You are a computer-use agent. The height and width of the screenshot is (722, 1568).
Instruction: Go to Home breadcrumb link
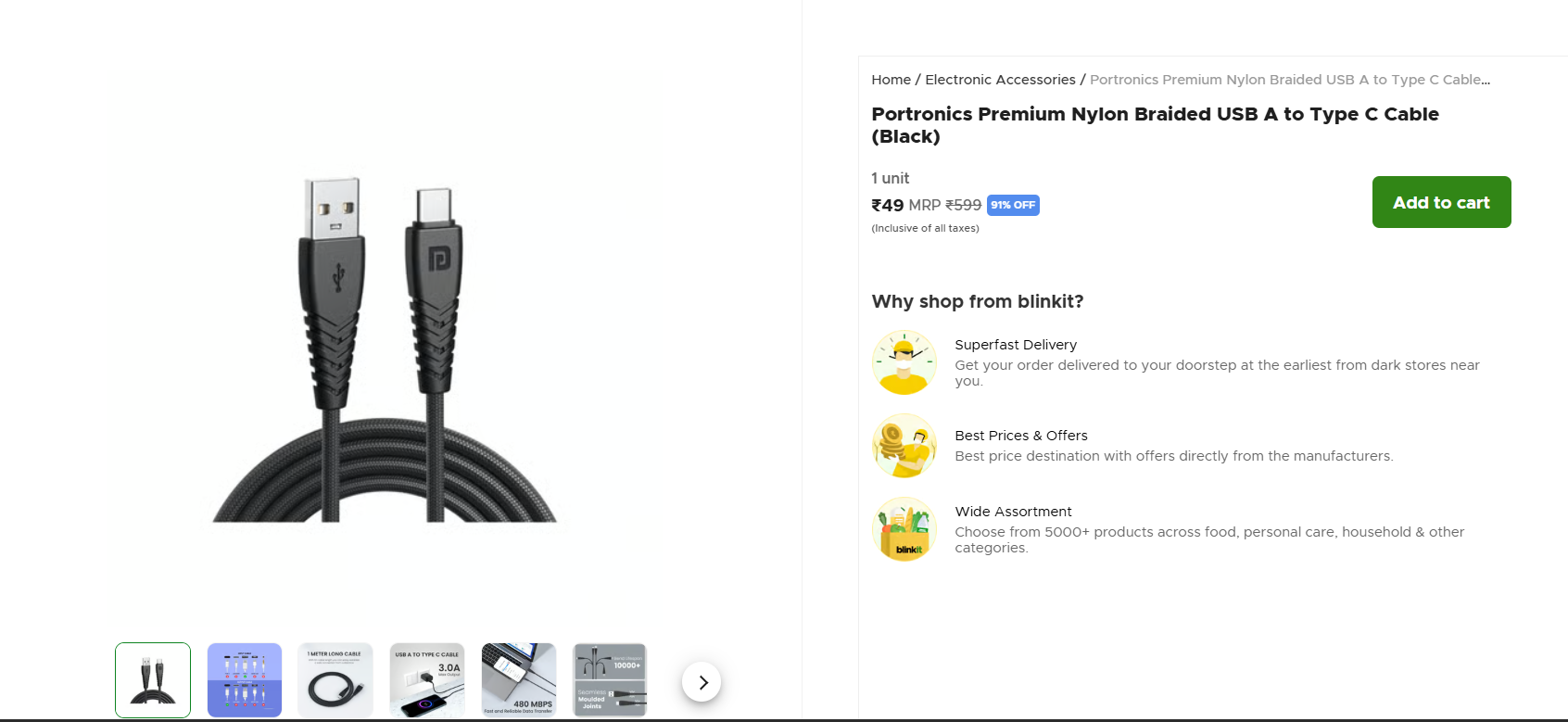point(891,80)
